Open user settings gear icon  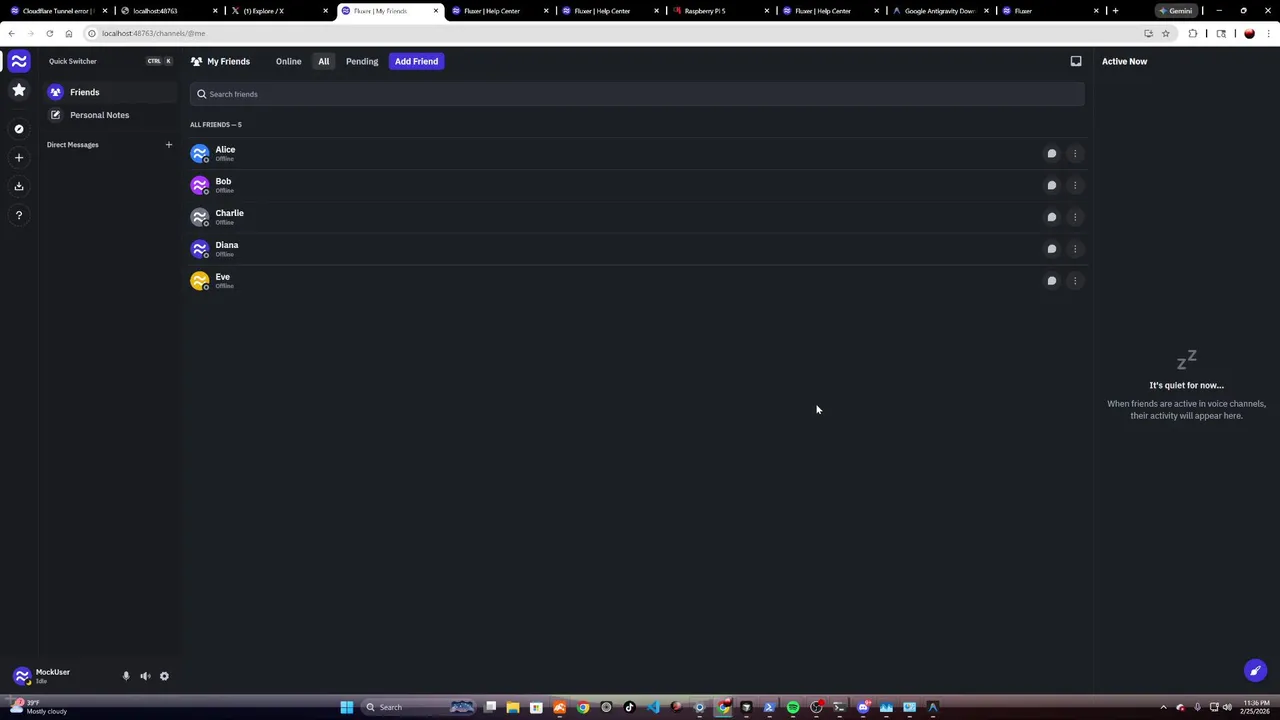tap(164, 676)
